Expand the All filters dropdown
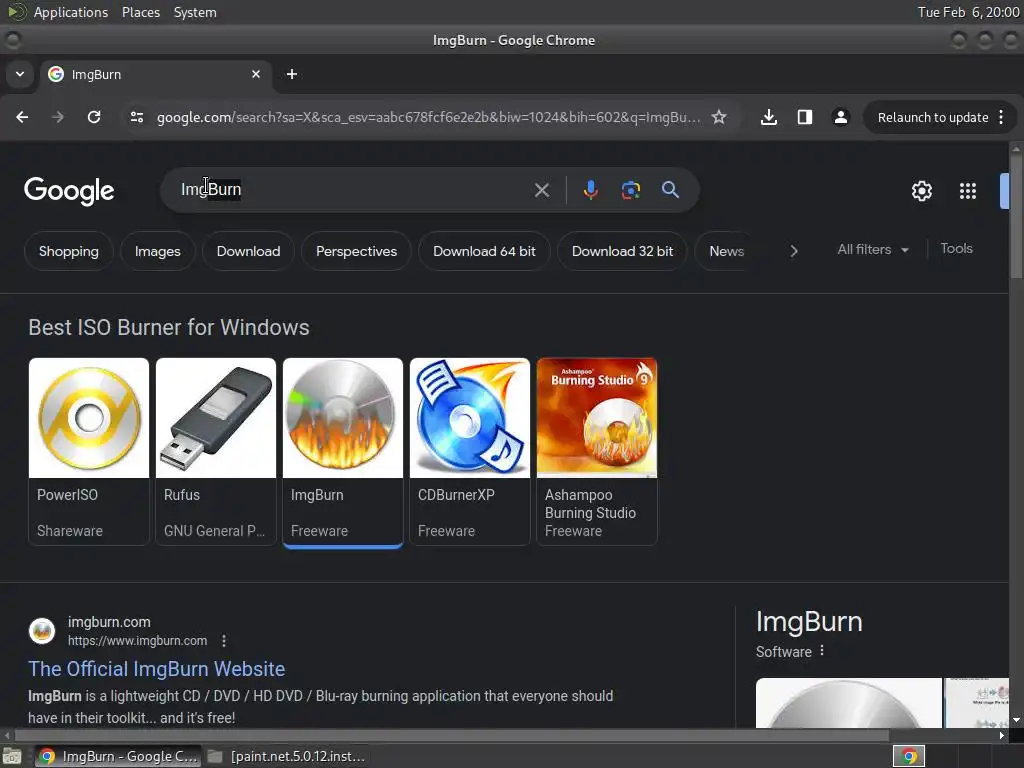The width and height of the screenshot is (1024, 768). coord(872,249)
